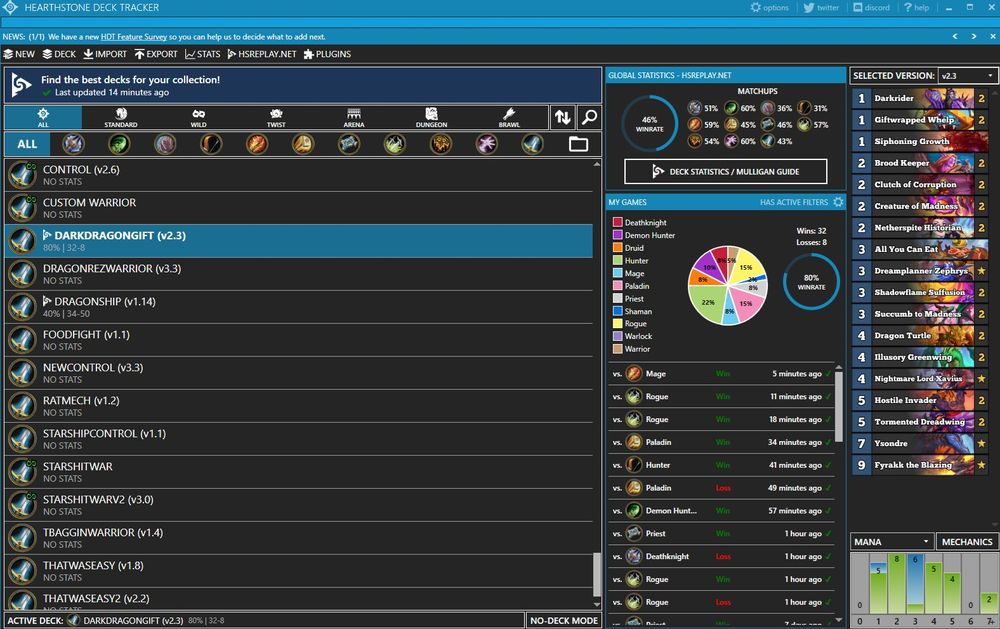Open the deck sort order menu

pyautogui.click(x=562, y=117)
